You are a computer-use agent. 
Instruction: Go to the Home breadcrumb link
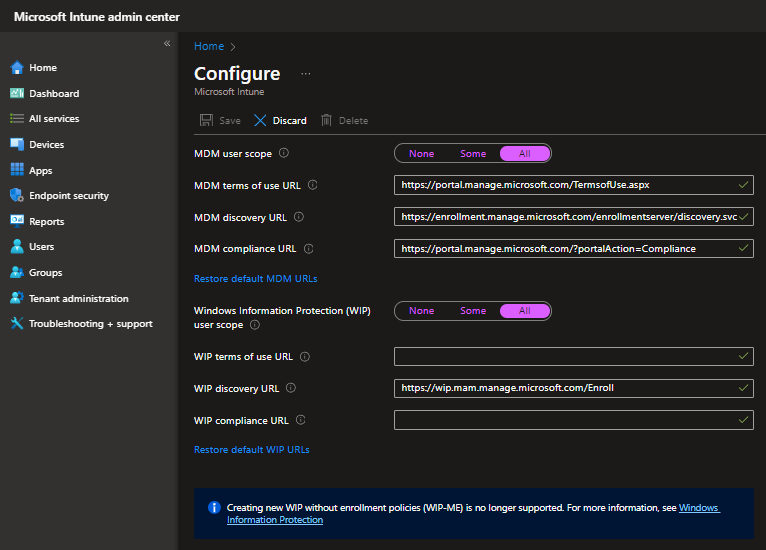click(x=209, y=46)
